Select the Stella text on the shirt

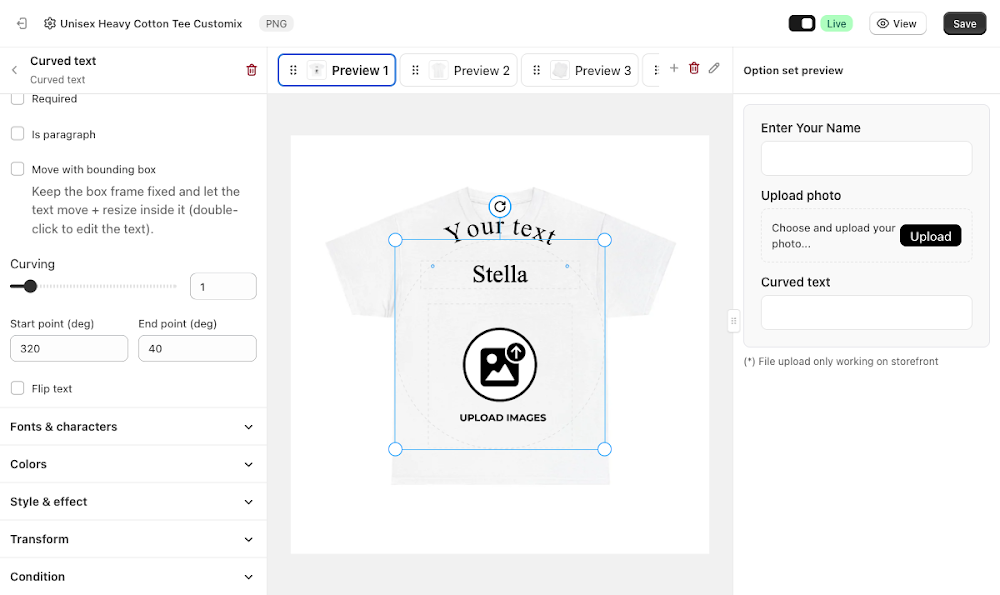tap(500, 274)
